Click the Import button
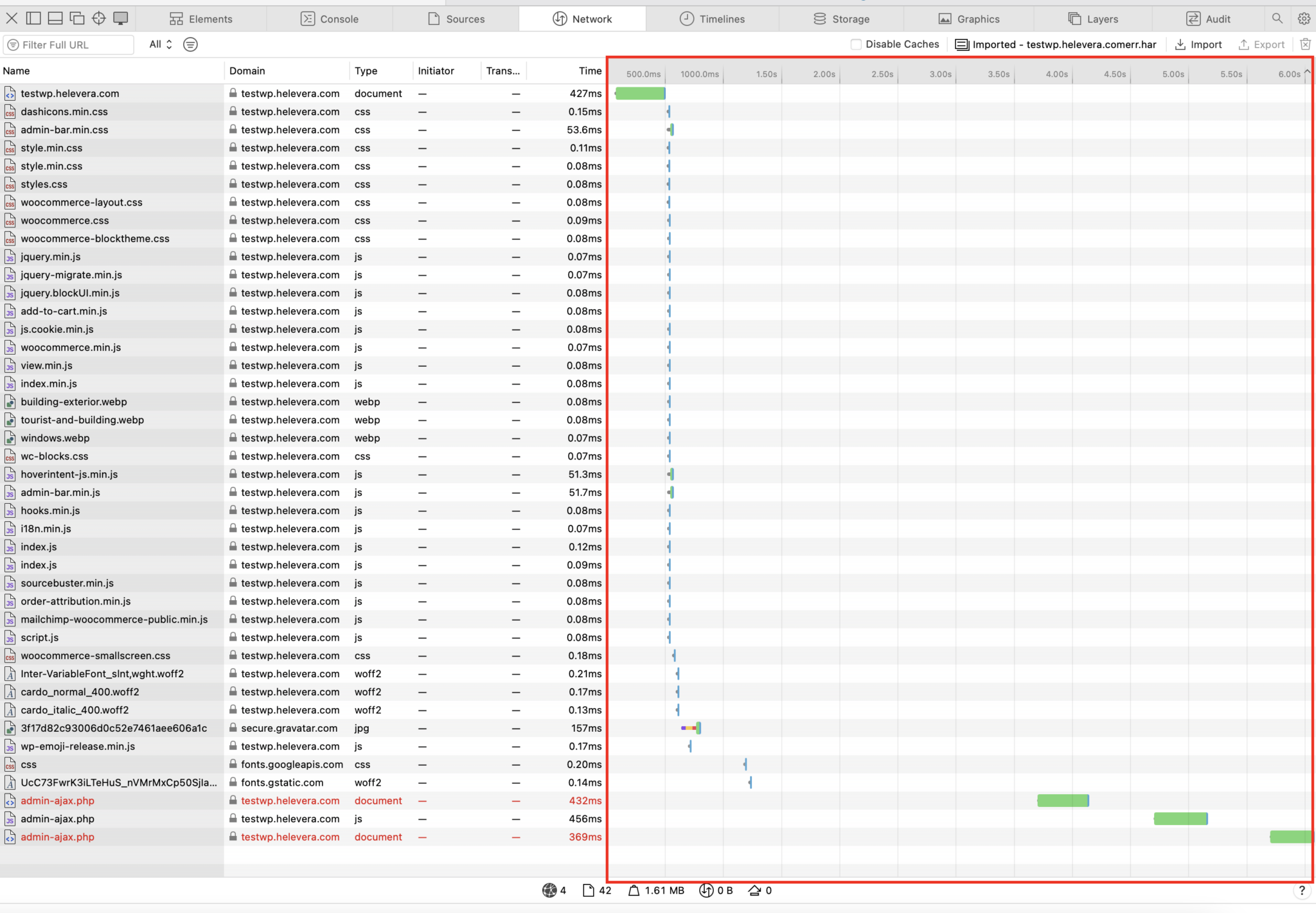The width and height of the screenshot is (1316, 913). 1199,44
